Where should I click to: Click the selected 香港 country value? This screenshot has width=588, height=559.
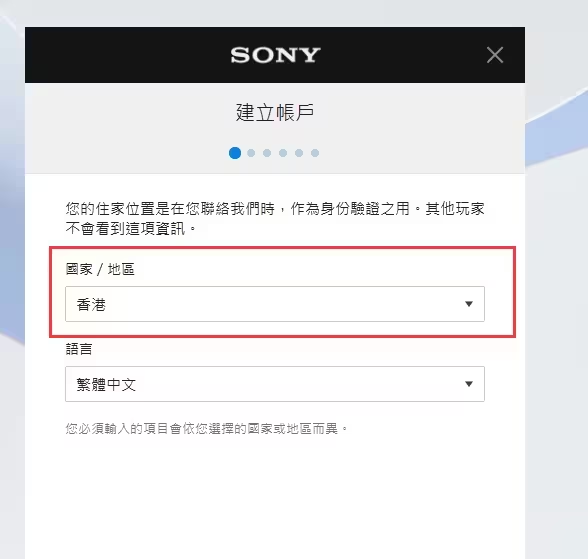(91, 304)
